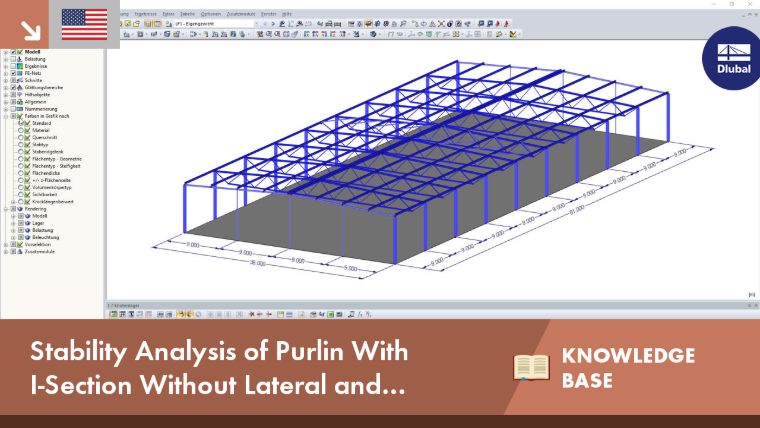Click the open file folder toolbar icon
Viewport: 760px width, 428px height.
click(137, 23)
